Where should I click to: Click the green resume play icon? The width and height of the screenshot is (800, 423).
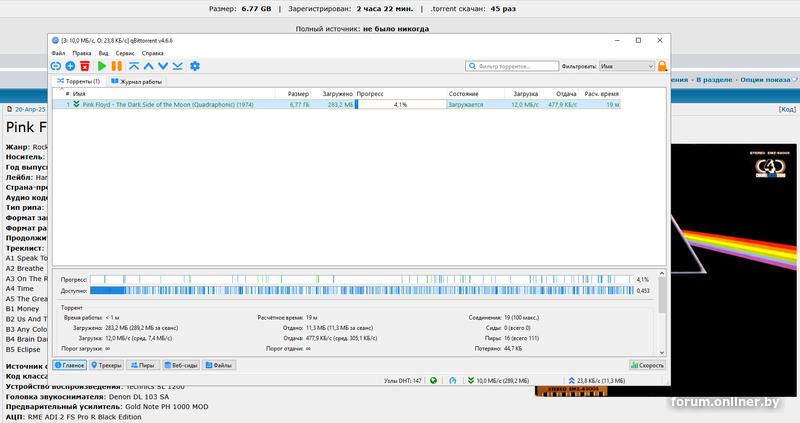coord(102,66)
